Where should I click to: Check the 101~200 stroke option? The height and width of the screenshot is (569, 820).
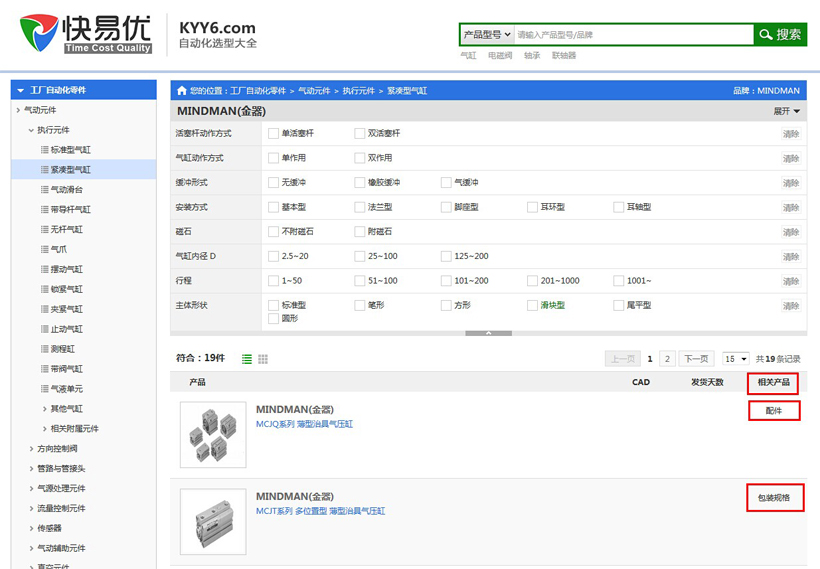[446, 281]
